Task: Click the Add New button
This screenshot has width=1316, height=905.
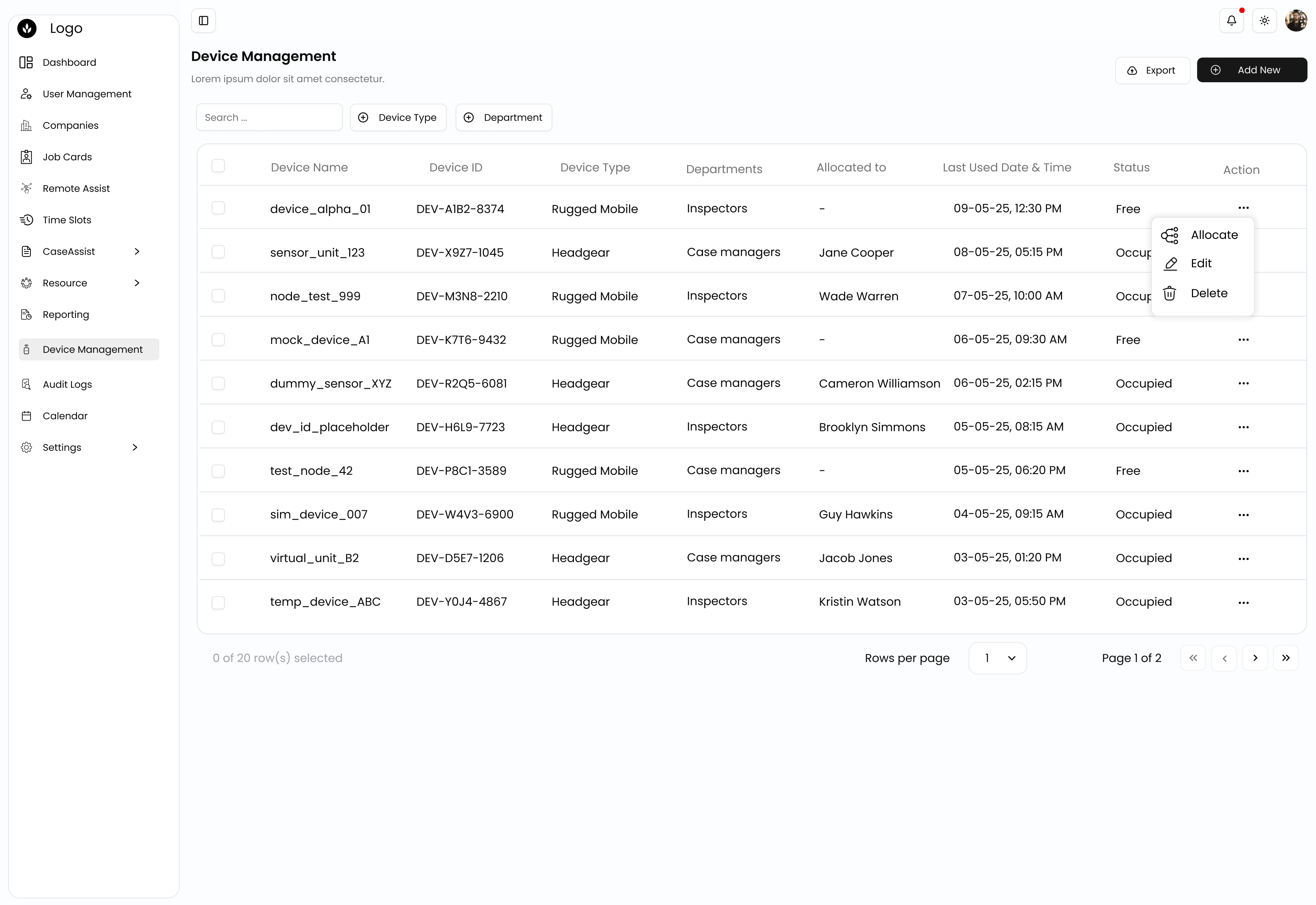Action: click(1251, 70)
